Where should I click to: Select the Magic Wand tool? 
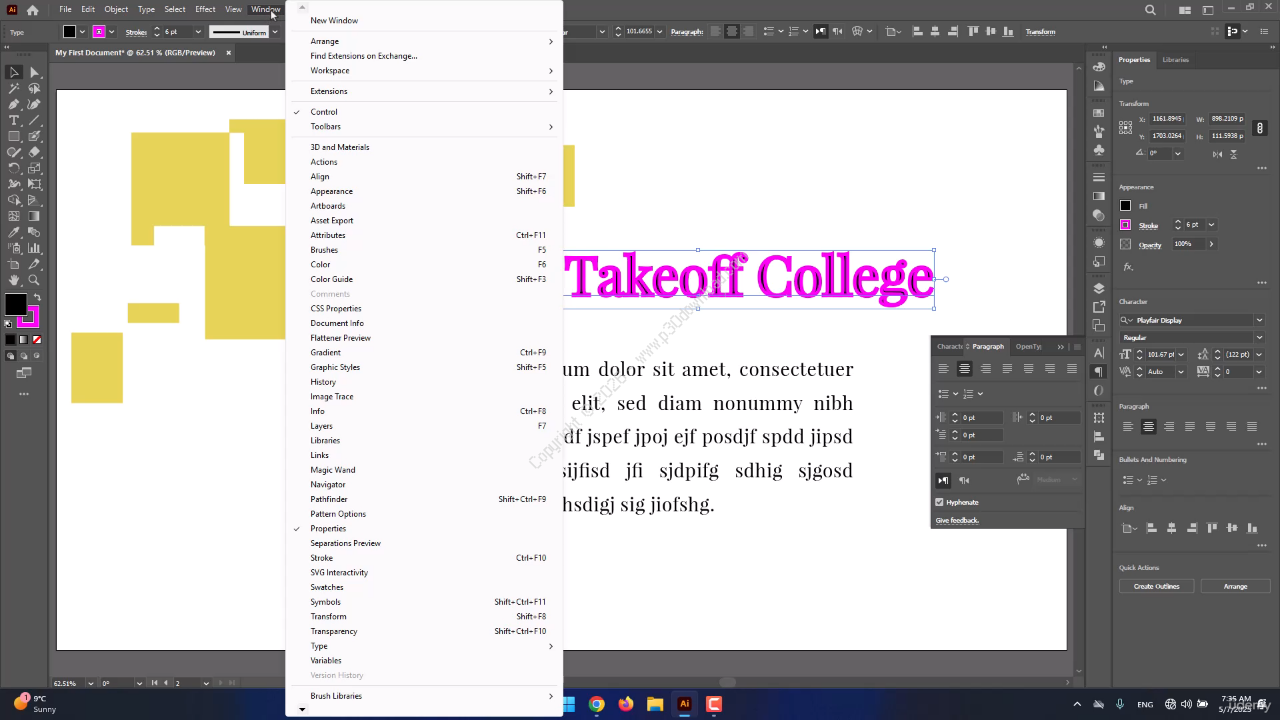pyautogui.click(x=14, y=88)
